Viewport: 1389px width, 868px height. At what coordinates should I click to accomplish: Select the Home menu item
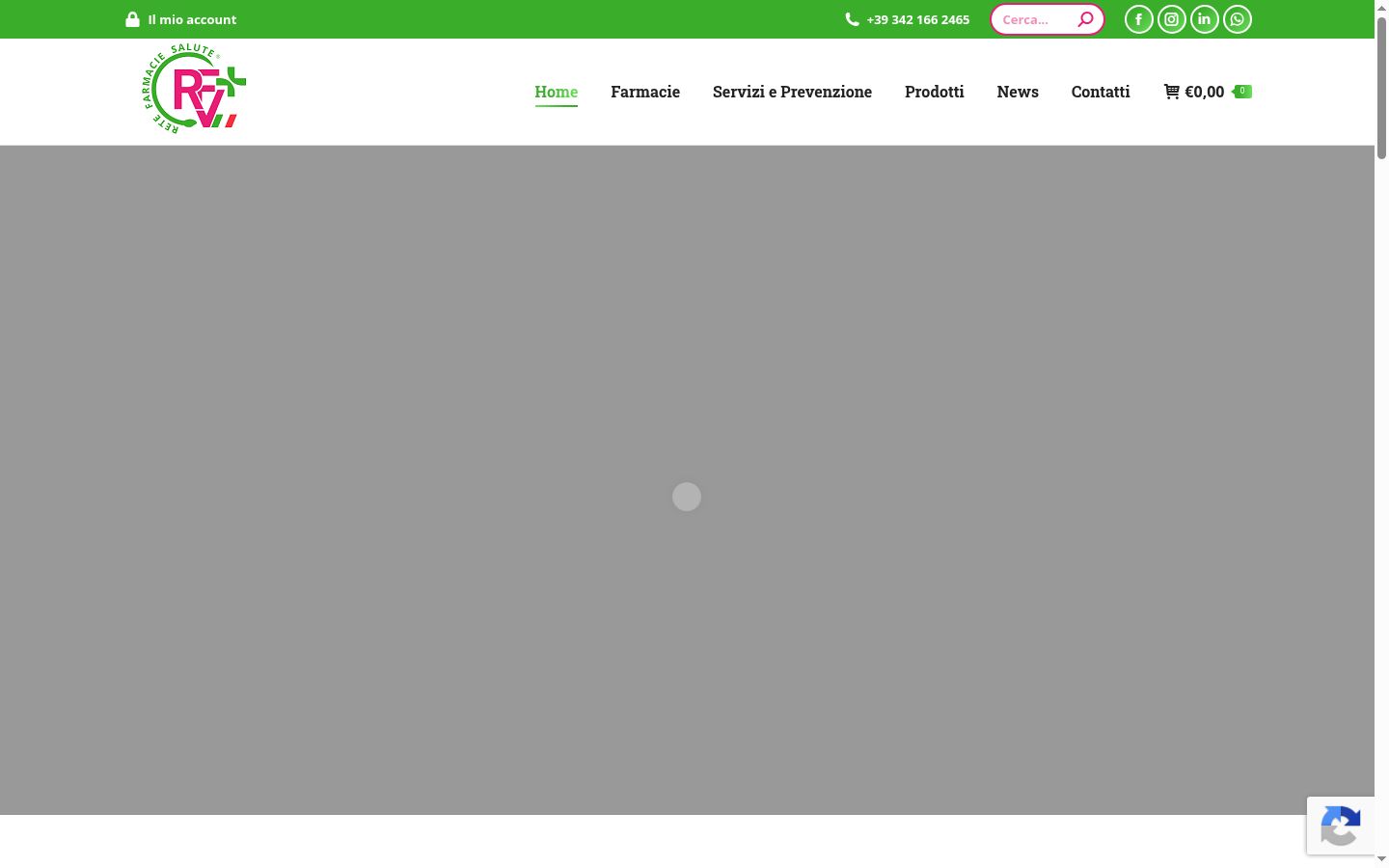coord(556,92)
